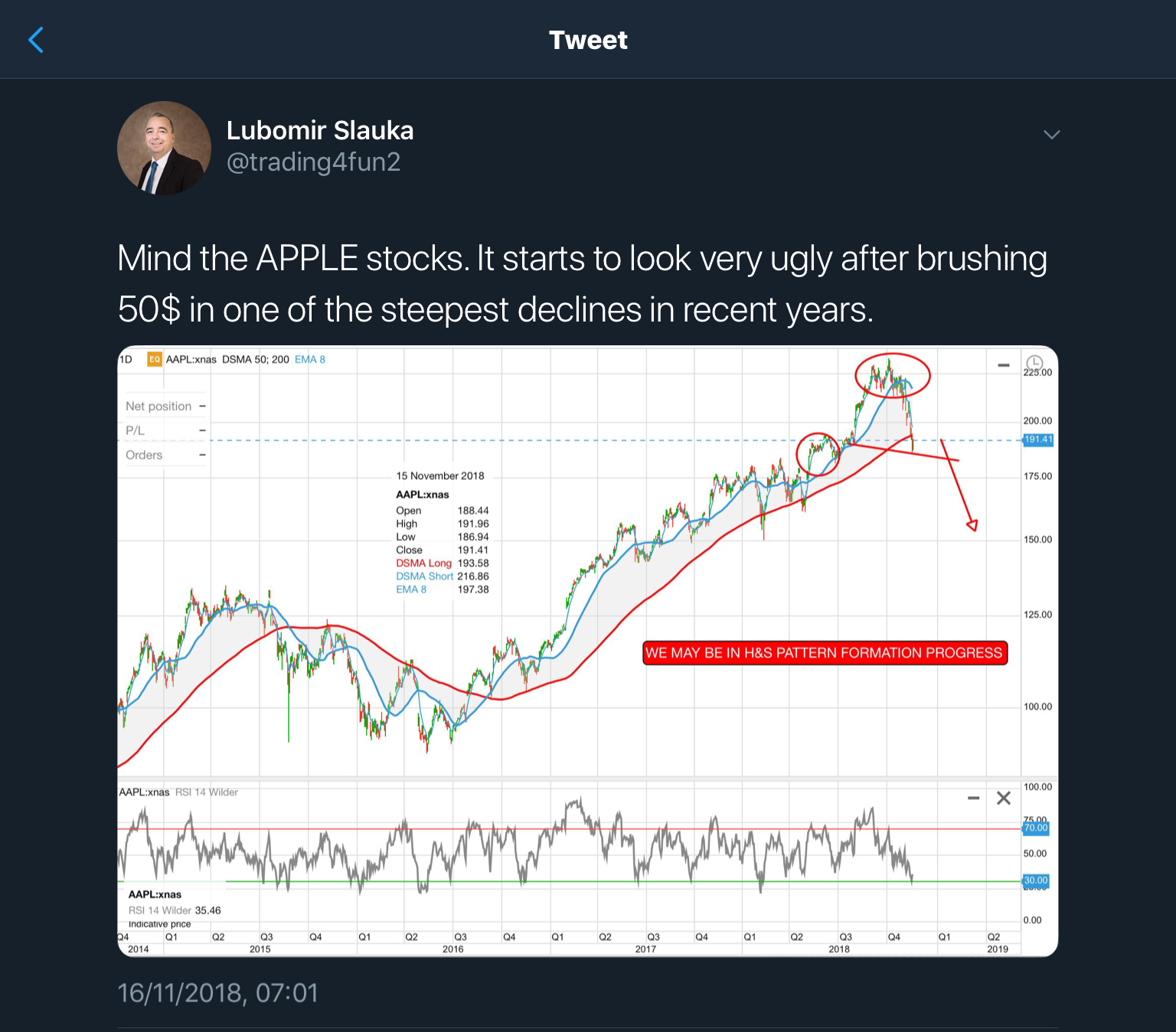Image resolution: width=1176 pixels, height=1032 pixels.
Task: Open the Lubomir Slauka profile name
Action: pyautogui.click(x=320, y=131)
